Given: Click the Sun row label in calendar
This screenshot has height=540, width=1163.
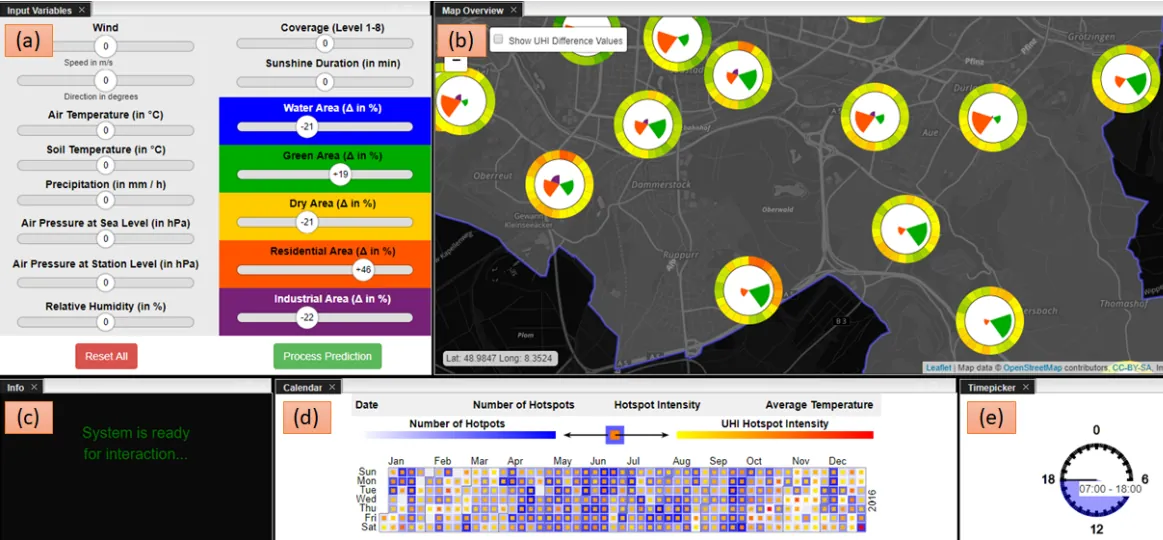Looking at the screenshot, I should (x=366, y=471).
